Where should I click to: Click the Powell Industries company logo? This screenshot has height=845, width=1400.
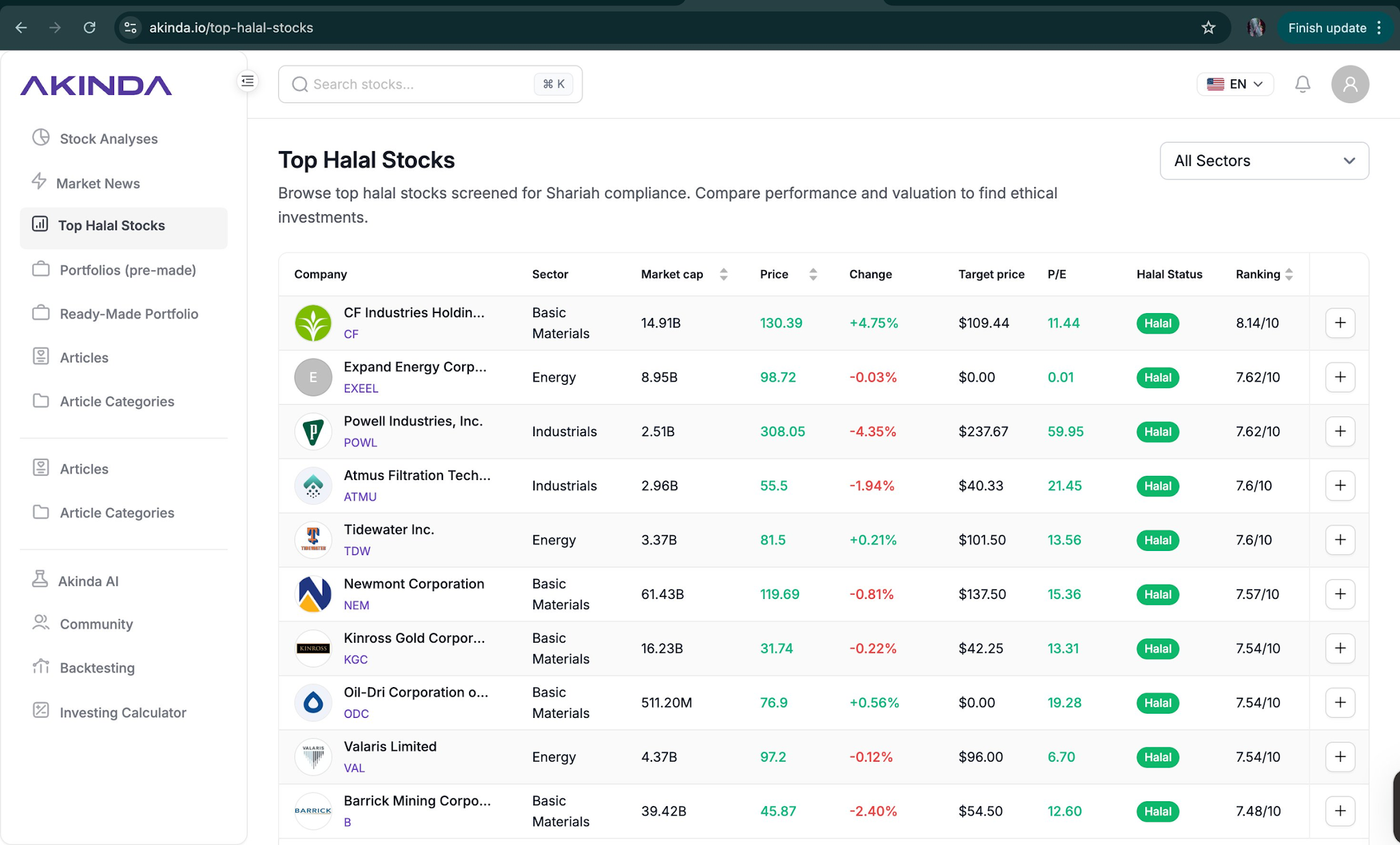pos(313,431)
